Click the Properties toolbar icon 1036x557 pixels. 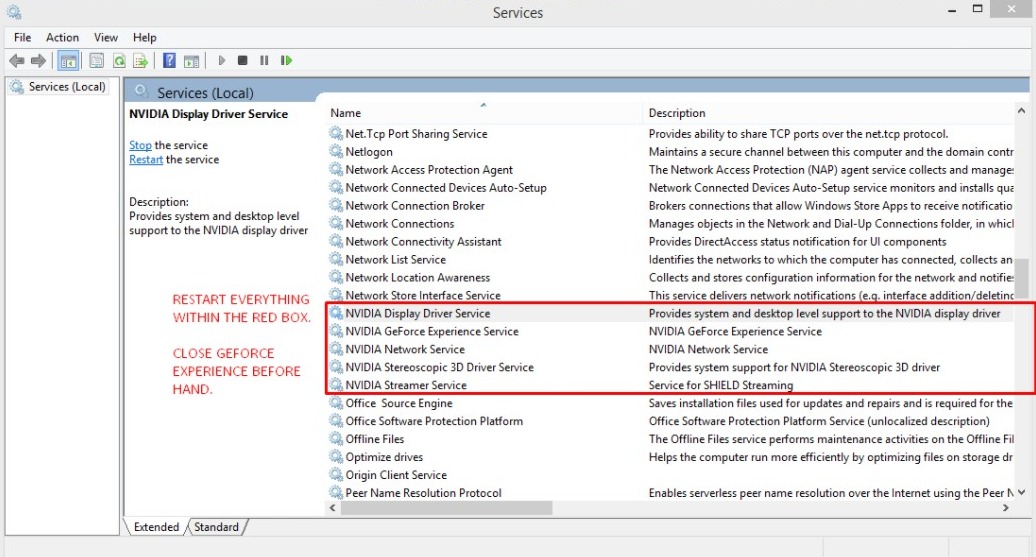97,61
